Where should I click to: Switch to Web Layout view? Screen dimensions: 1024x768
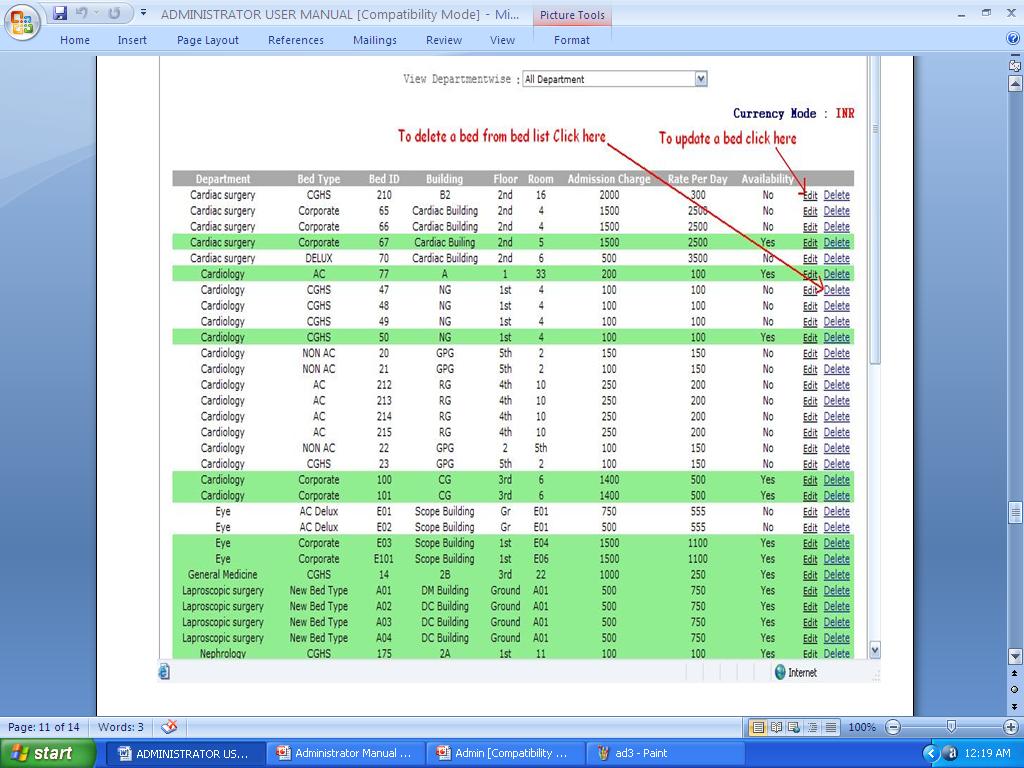[794, 727]
